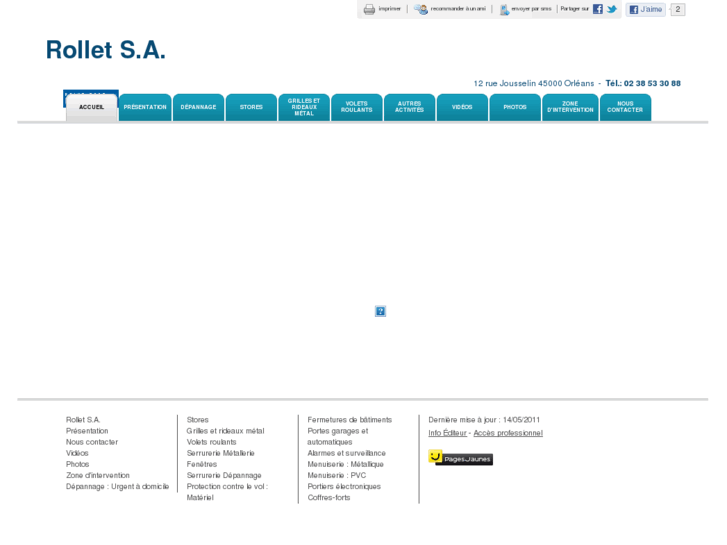727x545 pixels.
Task: Open footer link 'Photos'
Action: coord(77,464)
